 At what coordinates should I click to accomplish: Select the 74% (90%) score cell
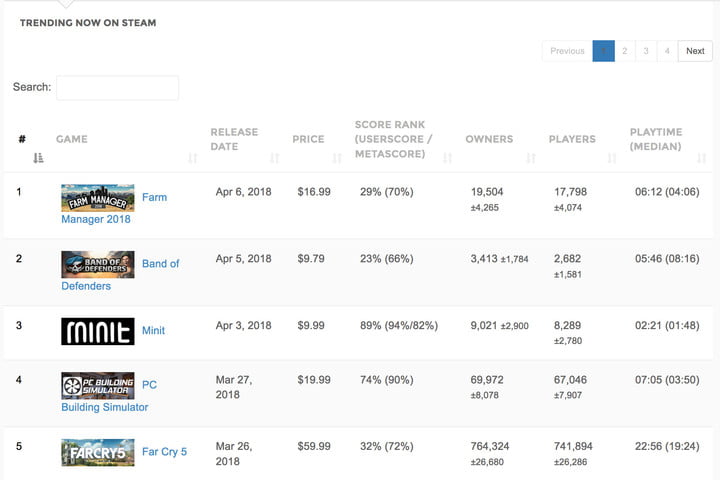(387, 380)
